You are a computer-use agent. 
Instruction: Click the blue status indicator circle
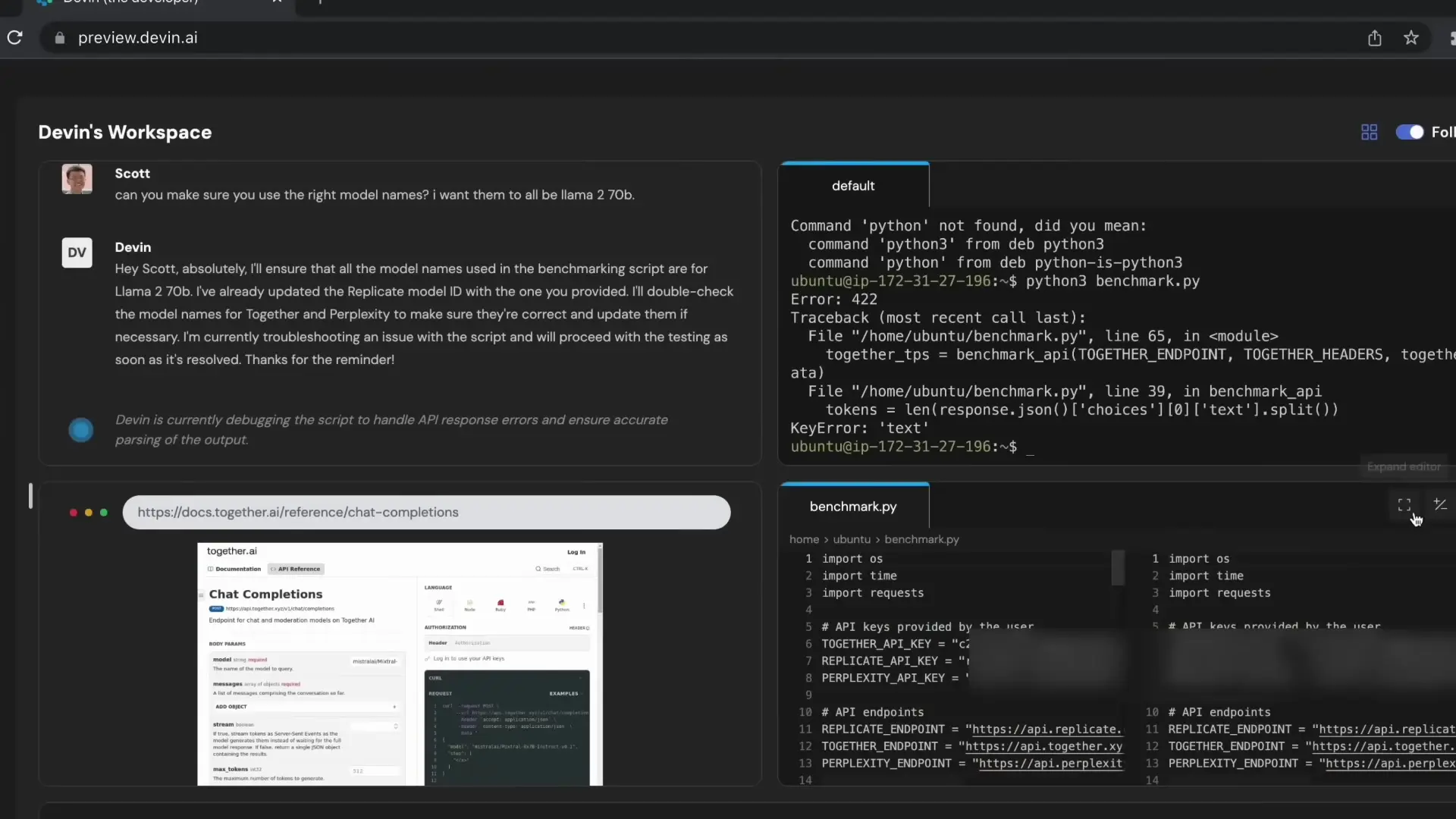click(80, 430)
